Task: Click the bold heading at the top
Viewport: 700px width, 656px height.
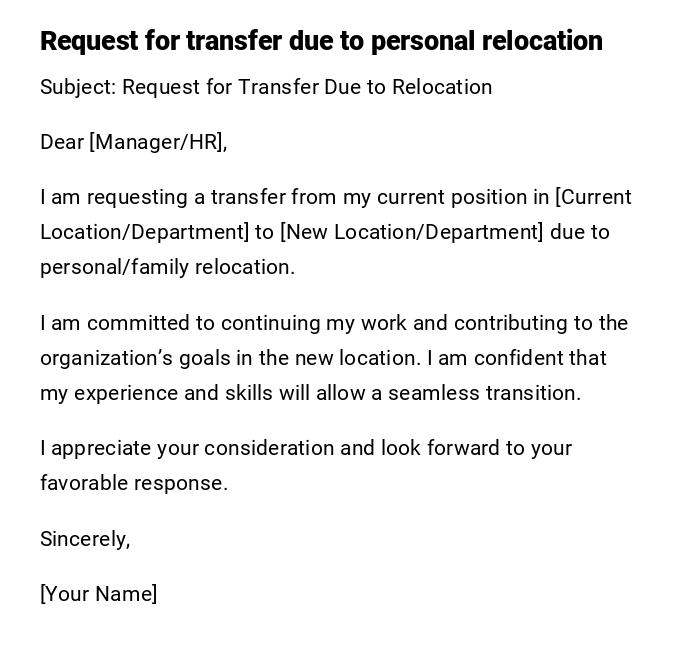Action: [x=321, y=41]
